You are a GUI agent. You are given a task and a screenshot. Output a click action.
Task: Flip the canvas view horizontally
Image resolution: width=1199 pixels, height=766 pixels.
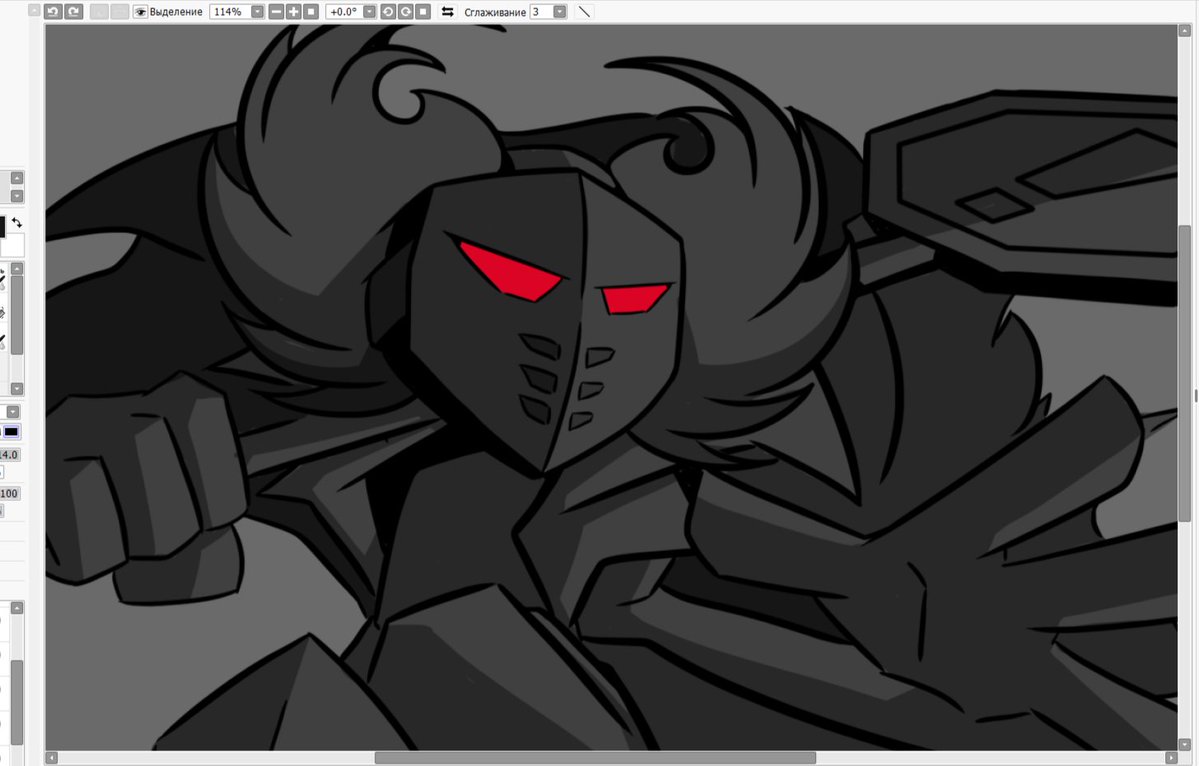(x=447, y=11)
